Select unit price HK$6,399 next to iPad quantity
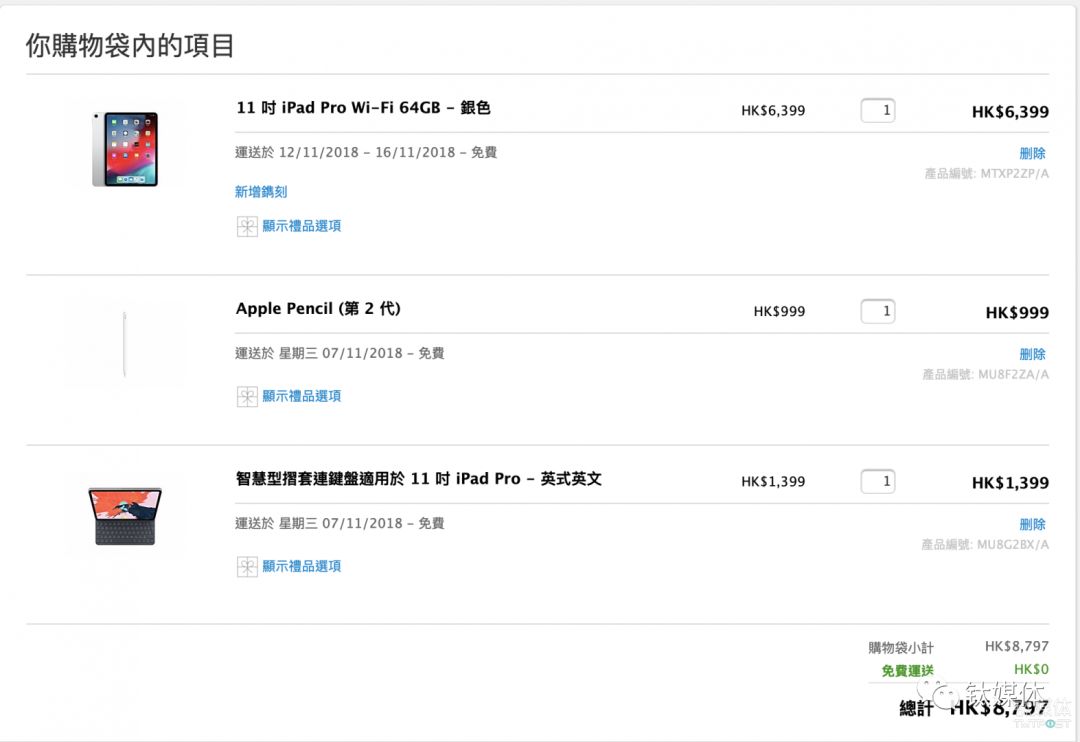 [x=773, y=110]
